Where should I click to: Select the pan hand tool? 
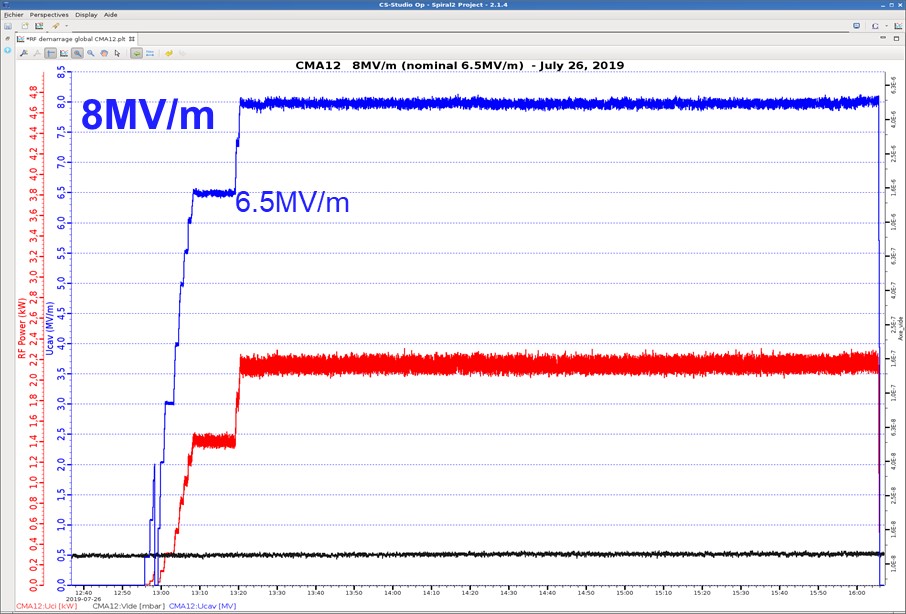(104, 53)
